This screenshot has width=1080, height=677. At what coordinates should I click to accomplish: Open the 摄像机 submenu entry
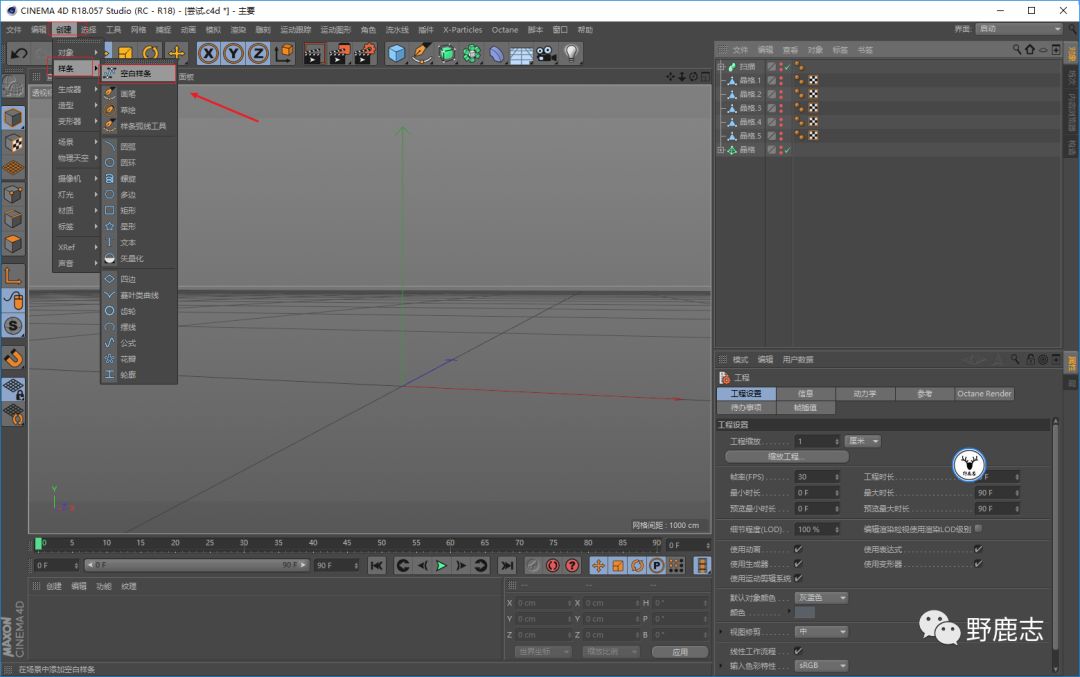tap(76, 178)
